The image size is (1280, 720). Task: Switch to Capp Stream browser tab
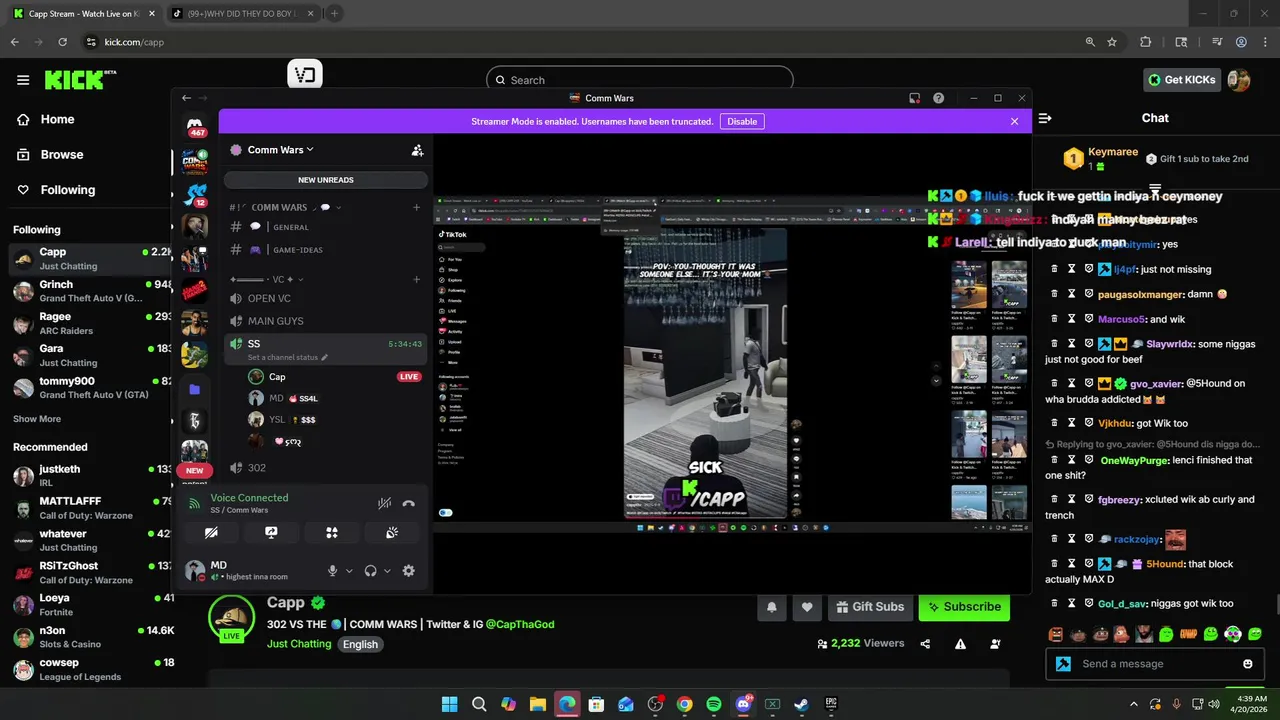tap(83, 14)
